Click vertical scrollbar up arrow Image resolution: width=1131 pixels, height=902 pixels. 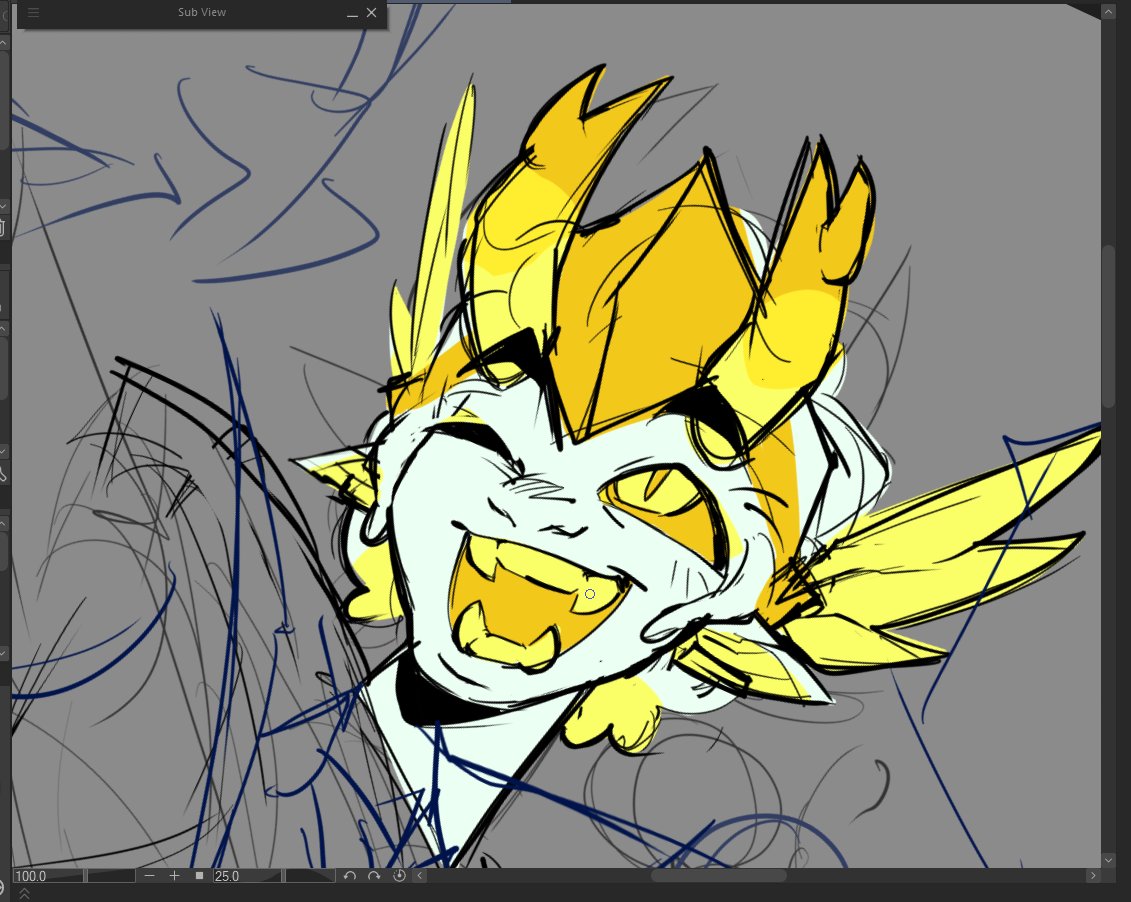point(1108,12)
